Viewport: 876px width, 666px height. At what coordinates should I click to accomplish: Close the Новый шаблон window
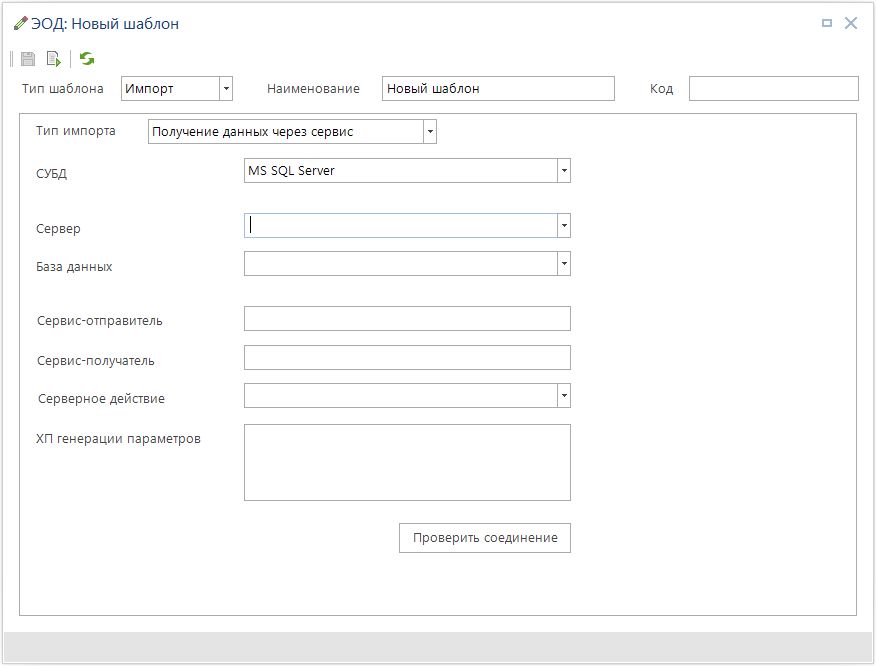pyautogui.click(x=851, y=23)
